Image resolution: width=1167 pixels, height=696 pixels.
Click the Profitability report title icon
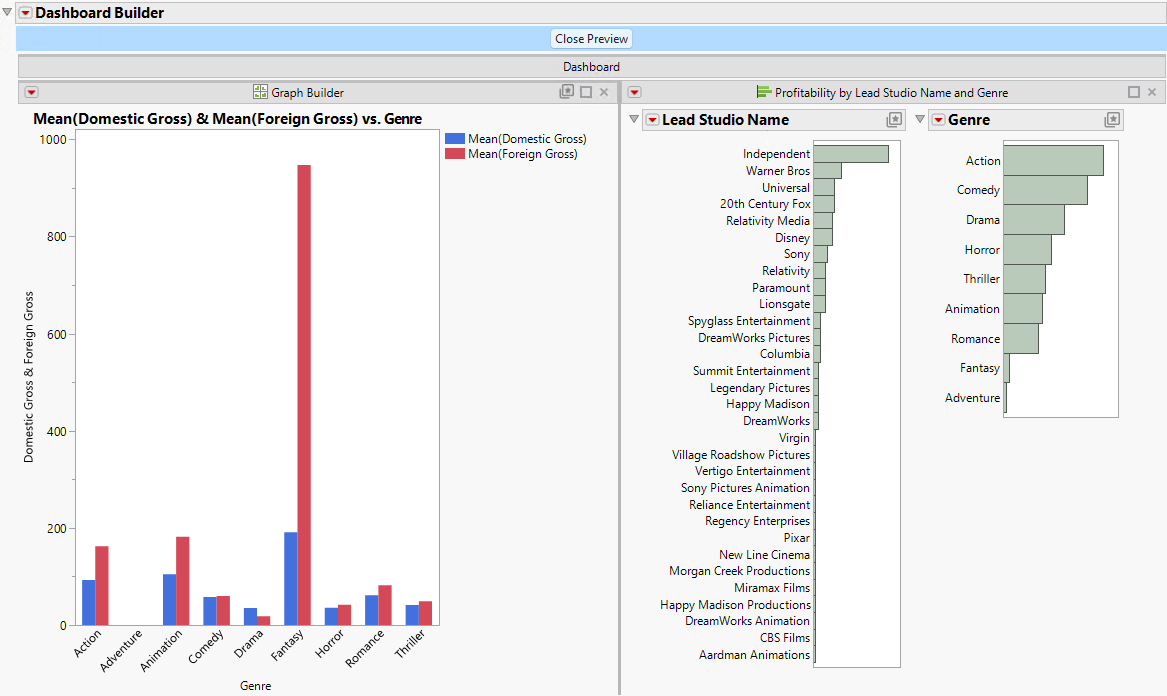coord(762,91)
